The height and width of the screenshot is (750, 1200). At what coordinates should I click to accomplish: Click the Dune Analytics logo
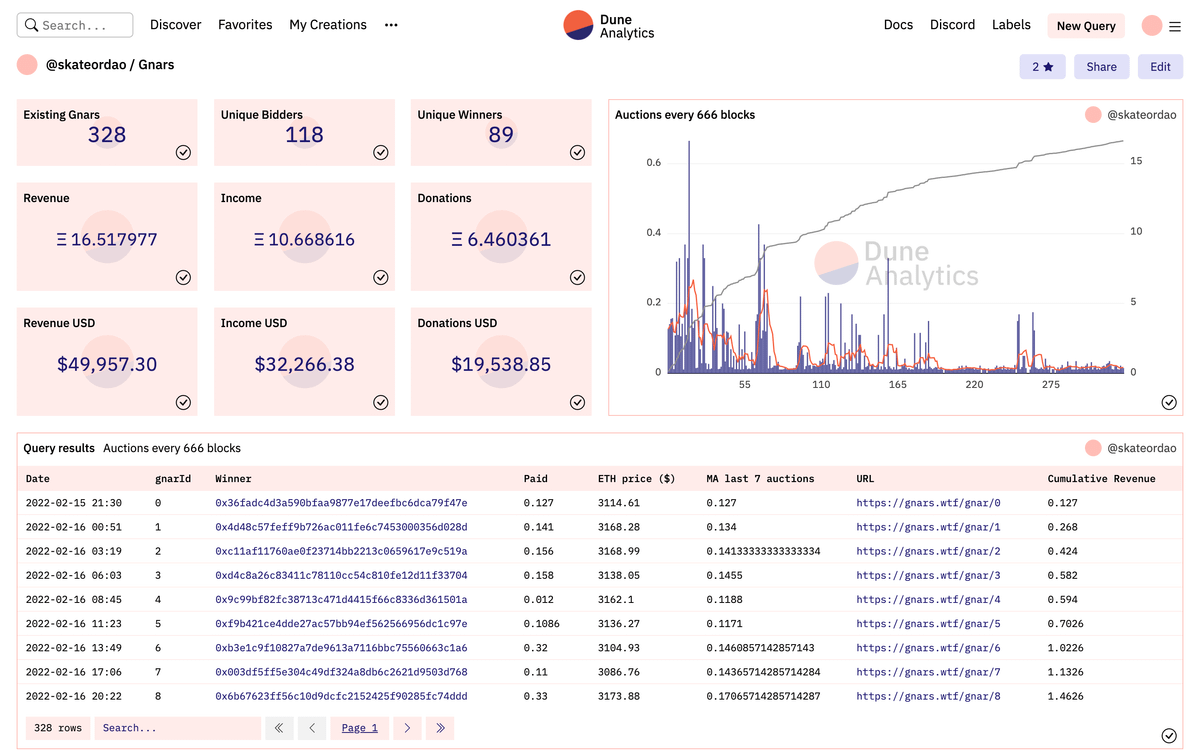[608, 25]
